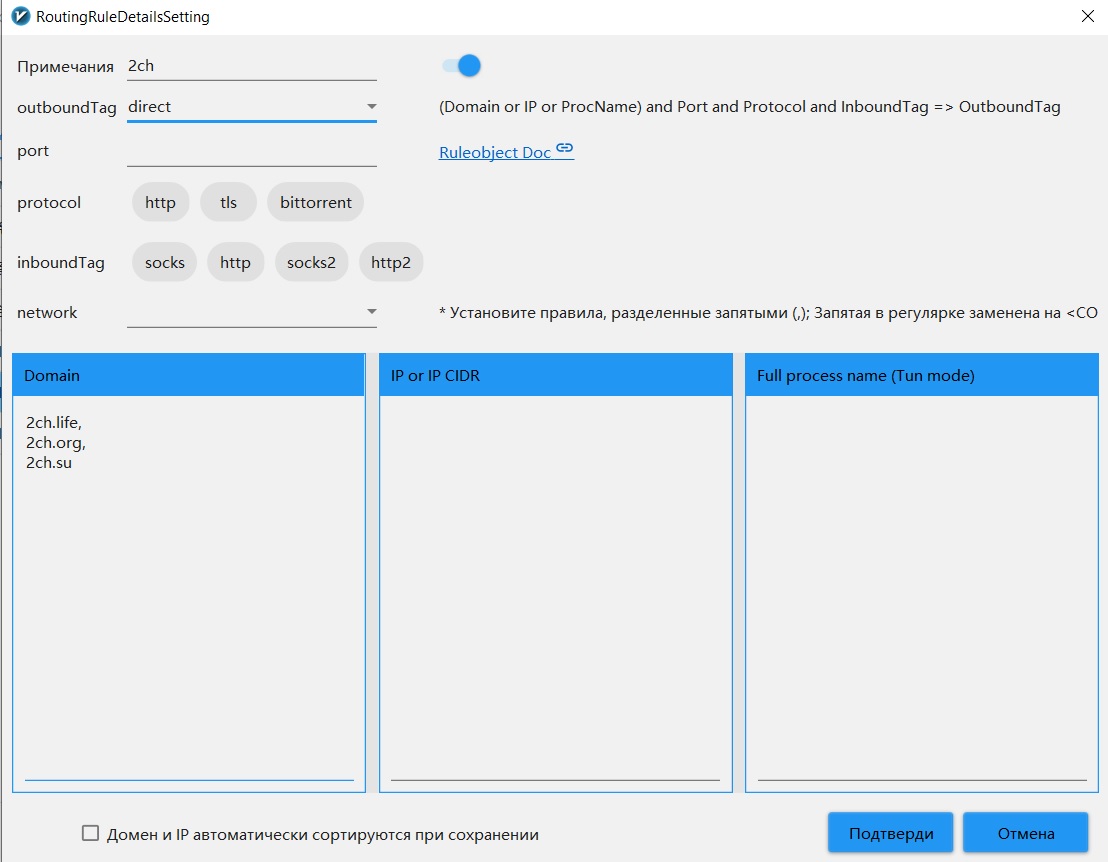Select the socks inboundTag chip
The height and width of the screenshot is (862, 1108).
[165, 262]
